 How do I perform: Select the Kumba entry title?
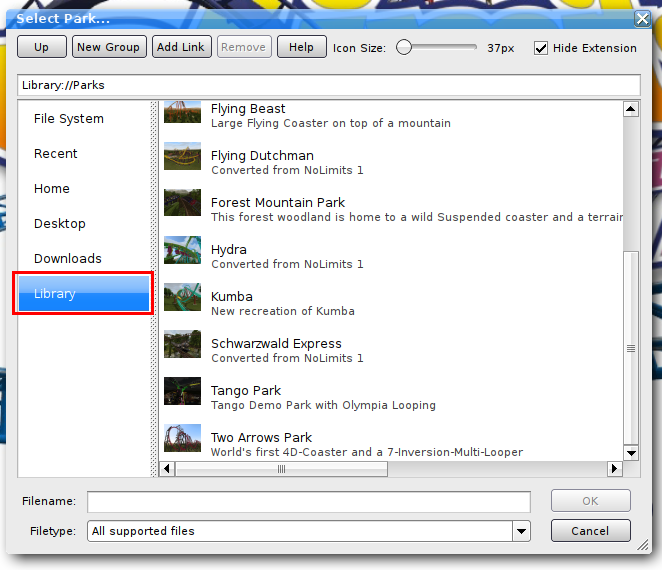click(231, 296)
